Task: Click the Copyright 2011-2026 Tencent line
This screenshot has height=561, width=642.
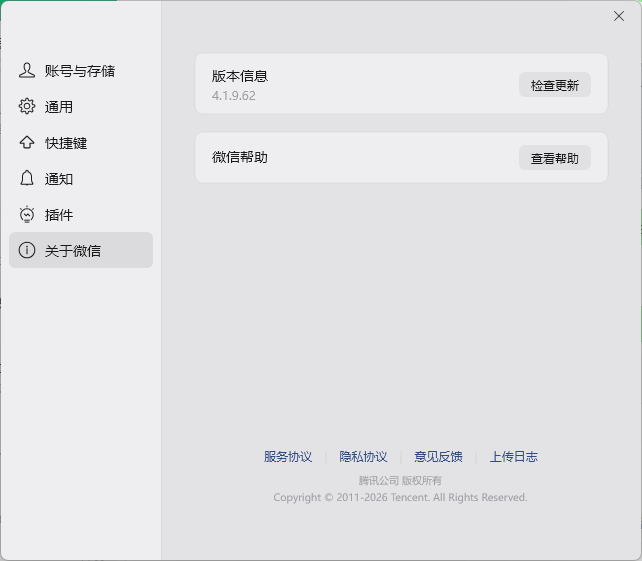Action: [x=400, y=498]
